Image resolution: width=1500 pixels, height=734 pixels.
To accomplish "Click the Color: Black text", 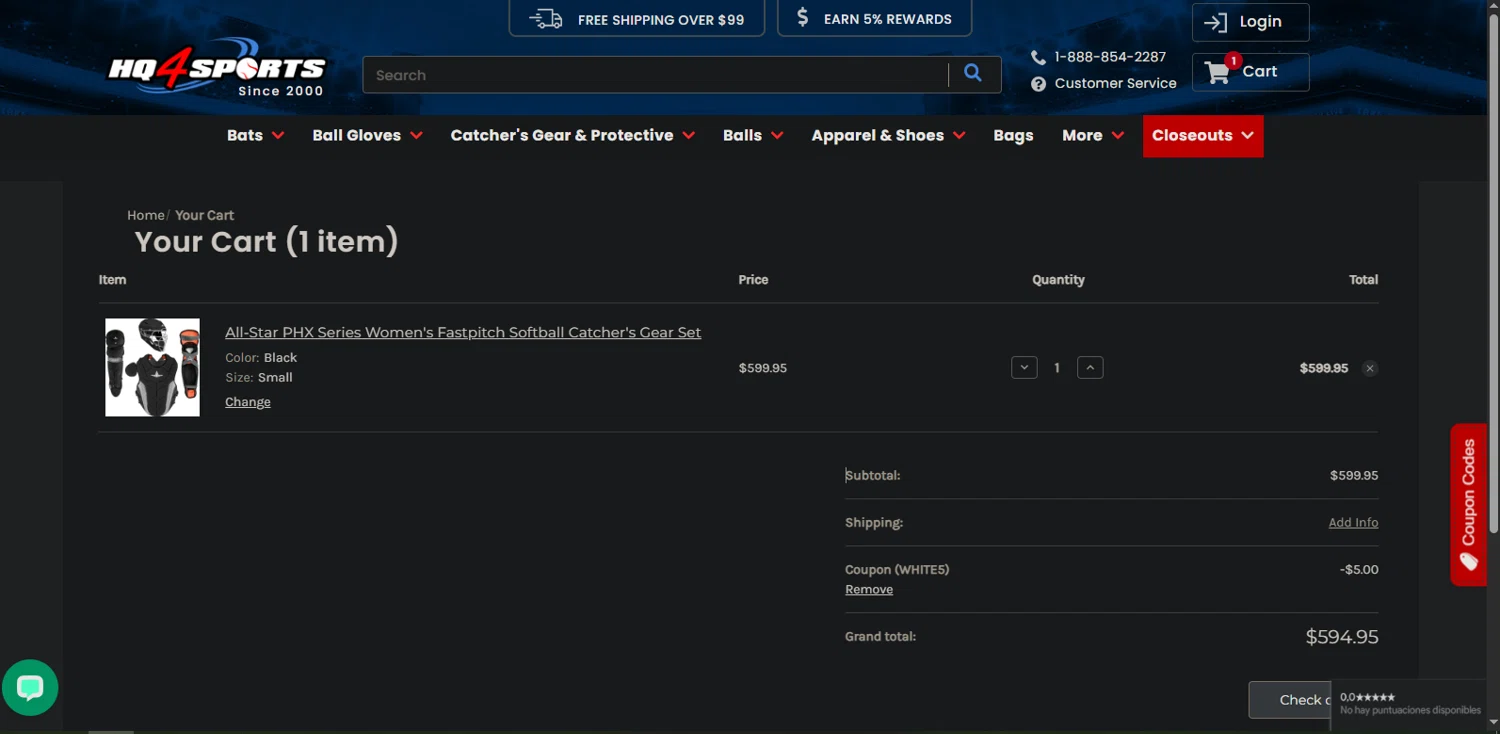I will click(261, 357).
